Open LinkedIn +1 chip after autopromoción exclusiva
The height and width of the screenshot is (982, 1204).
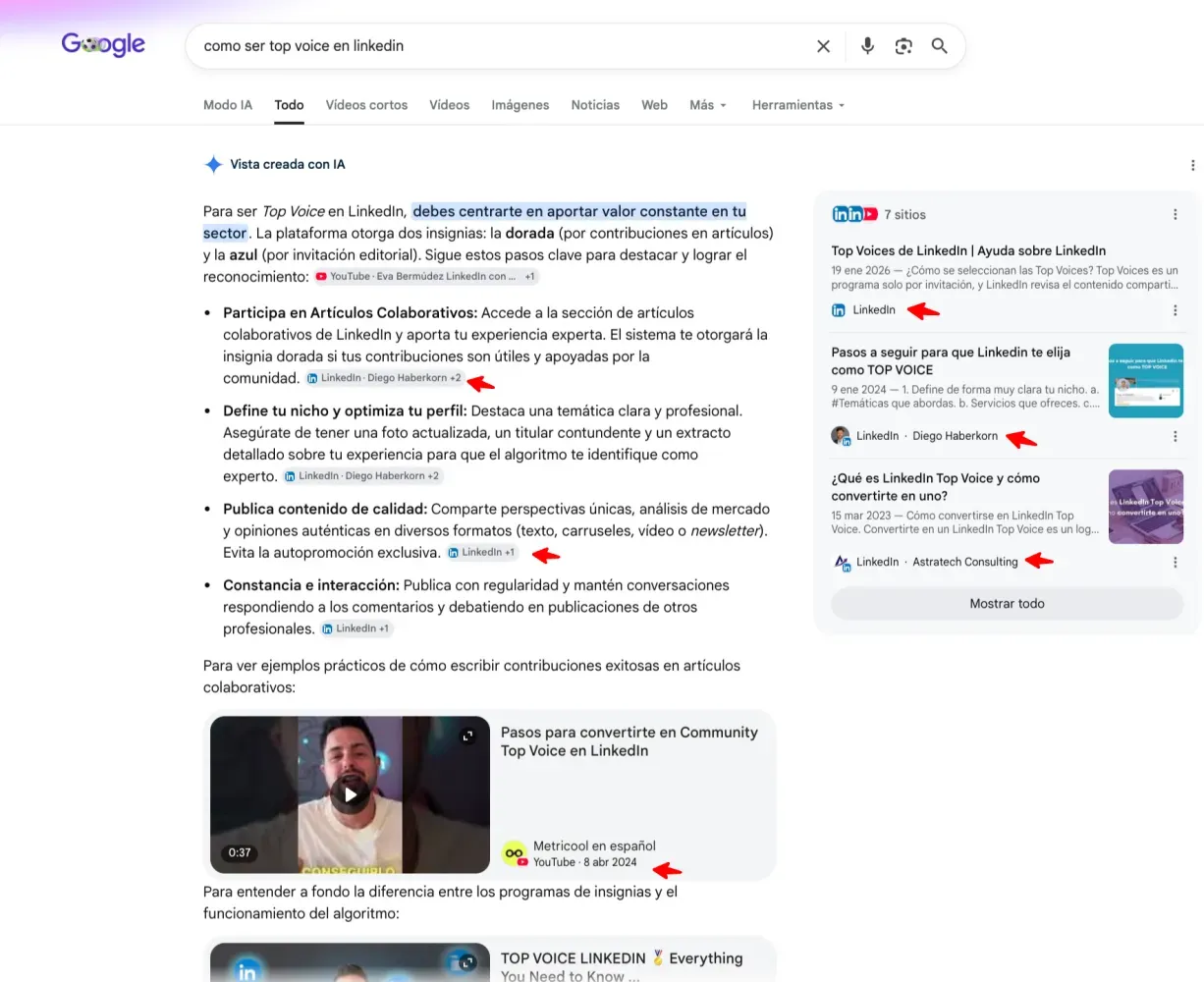pyautogui.click(x=481, y=553)
